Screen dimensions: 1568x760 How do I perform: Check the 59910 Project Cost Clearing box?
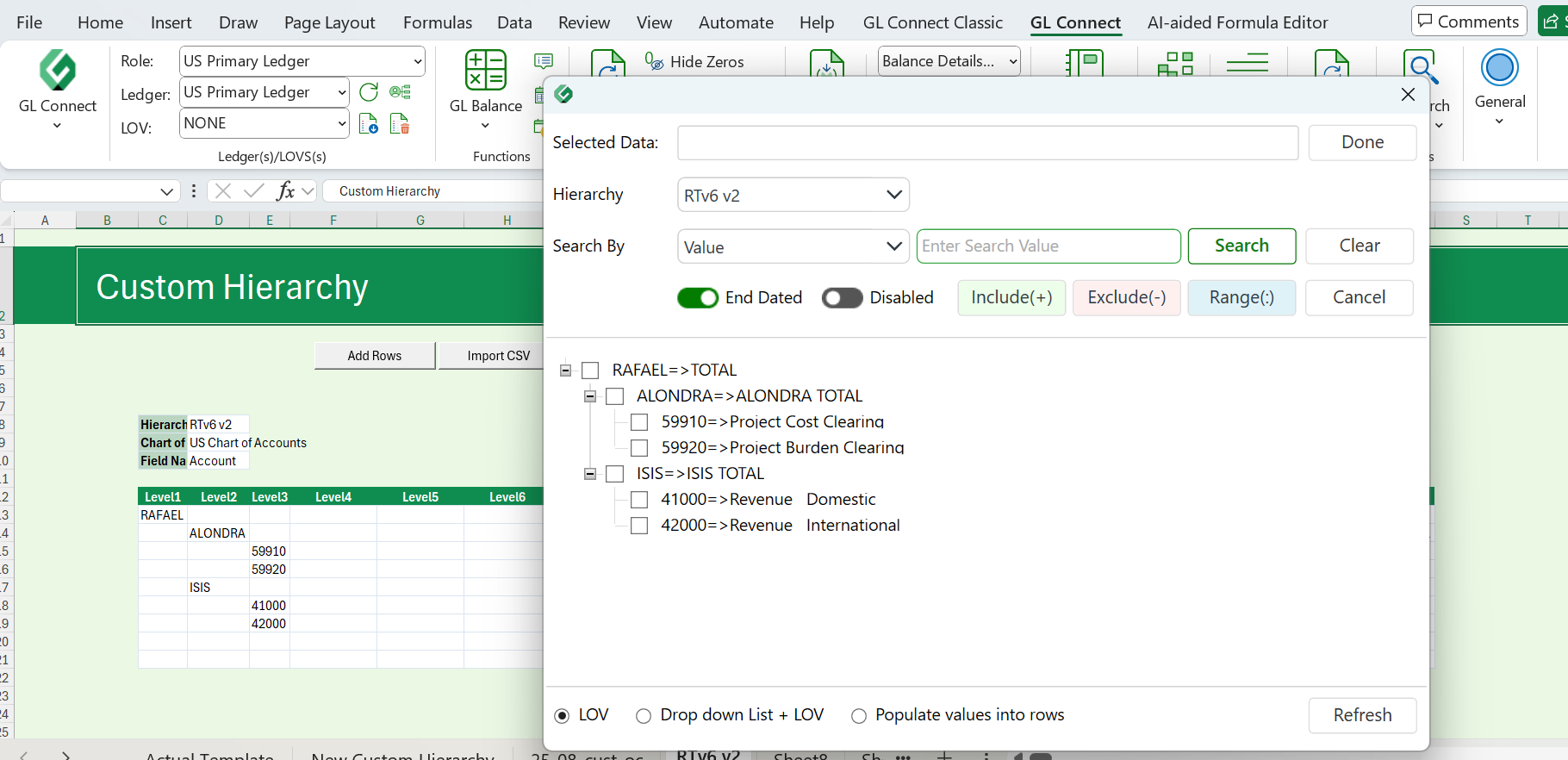coord(639,422)
